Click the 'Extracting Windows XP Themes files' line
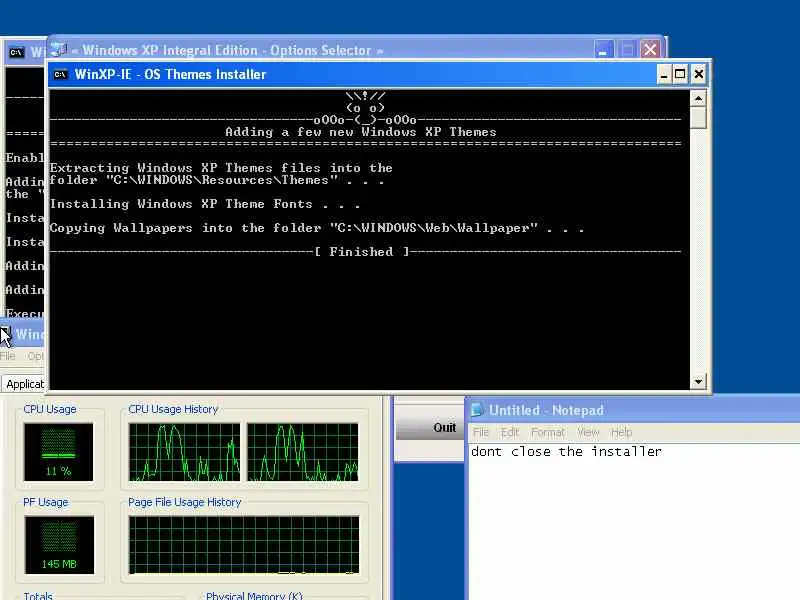 click(x=221, y=168)
